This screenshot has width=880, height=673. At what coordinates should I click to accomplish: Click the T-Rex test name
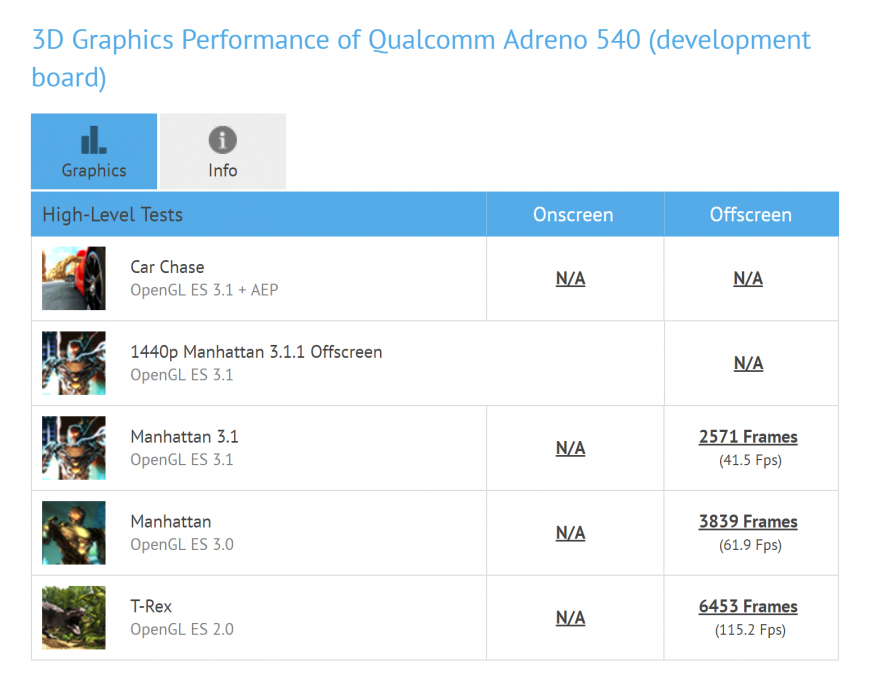151,606
